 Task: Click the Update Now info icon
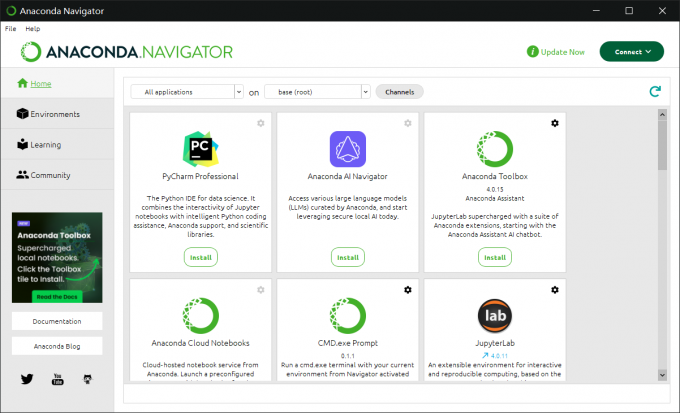(533, 52)
